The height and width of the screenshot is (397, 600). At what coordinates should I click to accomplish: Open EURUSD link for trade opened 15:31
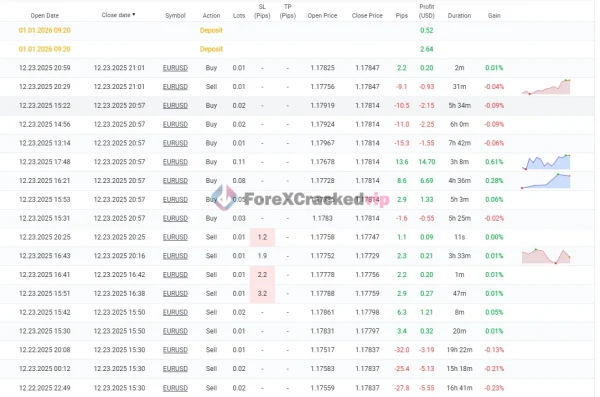[x=175, y=218]
